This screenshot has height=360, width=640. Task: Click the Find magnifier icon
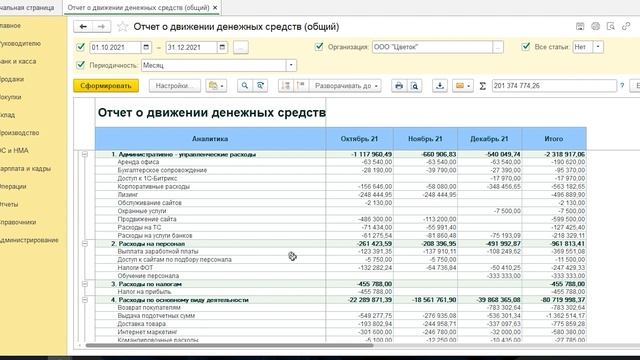[x=244, y=86]
